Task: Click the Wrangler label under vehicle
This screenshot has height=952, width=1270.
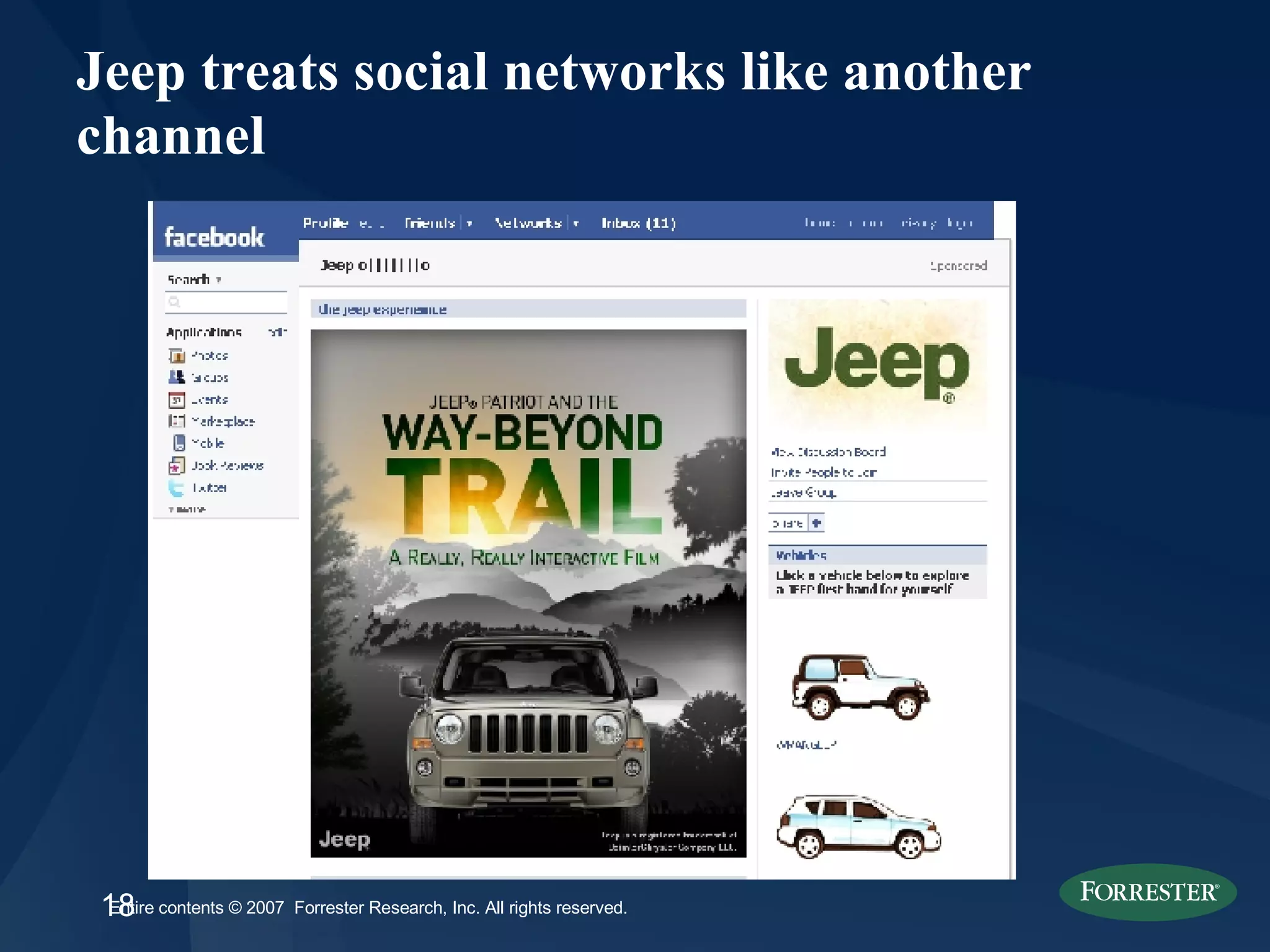Action: (806, 745)
